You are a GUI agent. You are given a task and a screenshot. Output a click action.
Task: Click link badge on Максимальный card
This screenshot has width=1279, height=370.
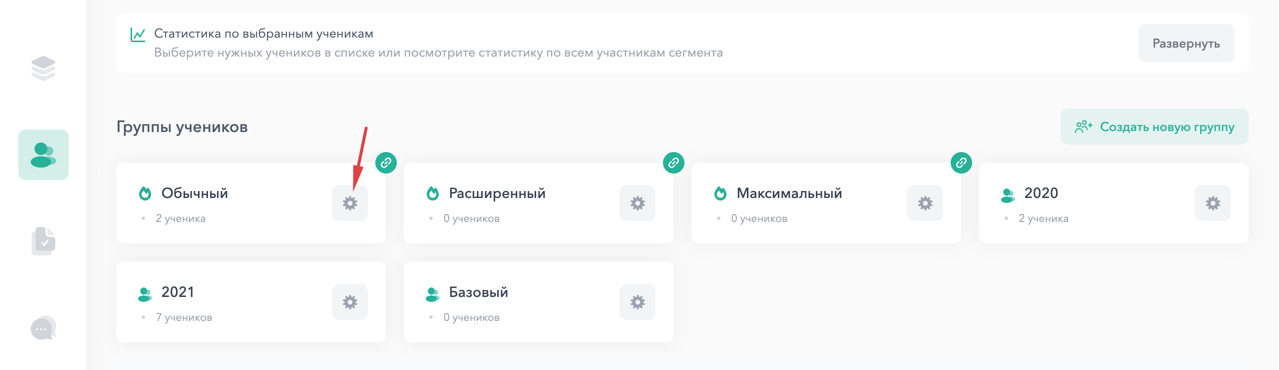coord(961,162)
